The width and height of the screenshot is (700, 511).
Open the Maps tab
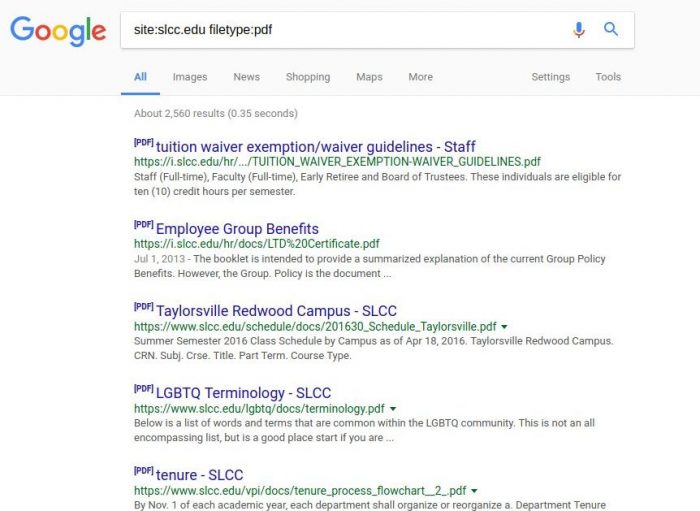(x=369, y=77)
